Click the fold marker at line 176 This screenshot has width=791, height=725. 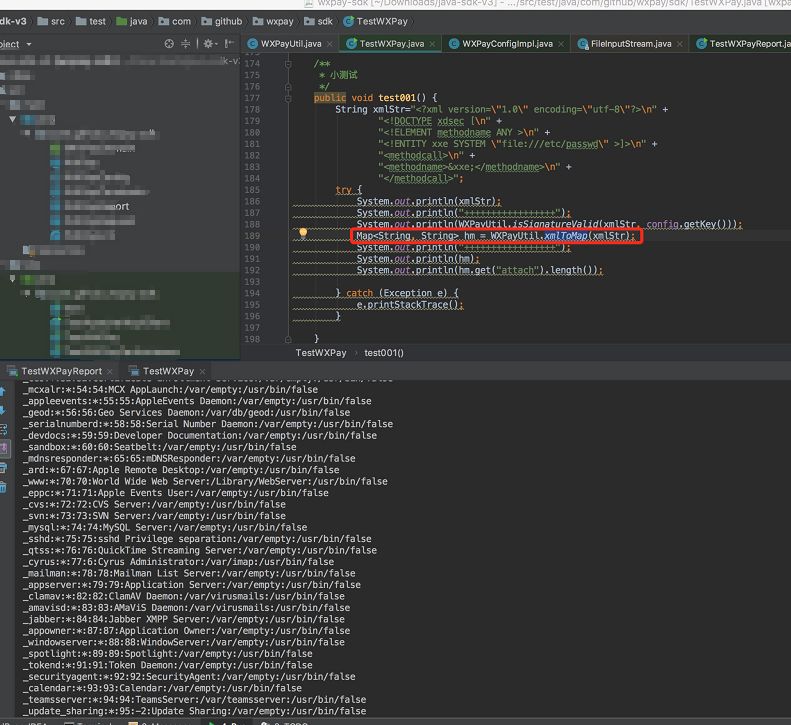[288, 87]
